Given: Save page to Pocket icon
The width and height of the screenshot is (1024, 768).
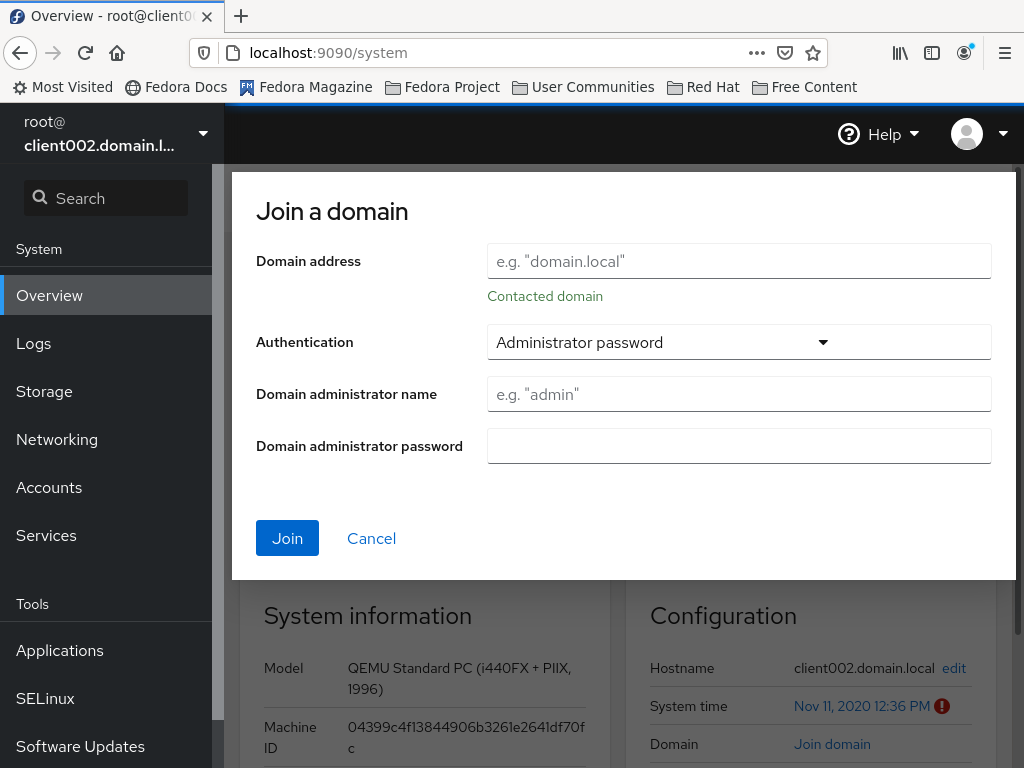Looking at the screenshot, I should pos(784,53).
